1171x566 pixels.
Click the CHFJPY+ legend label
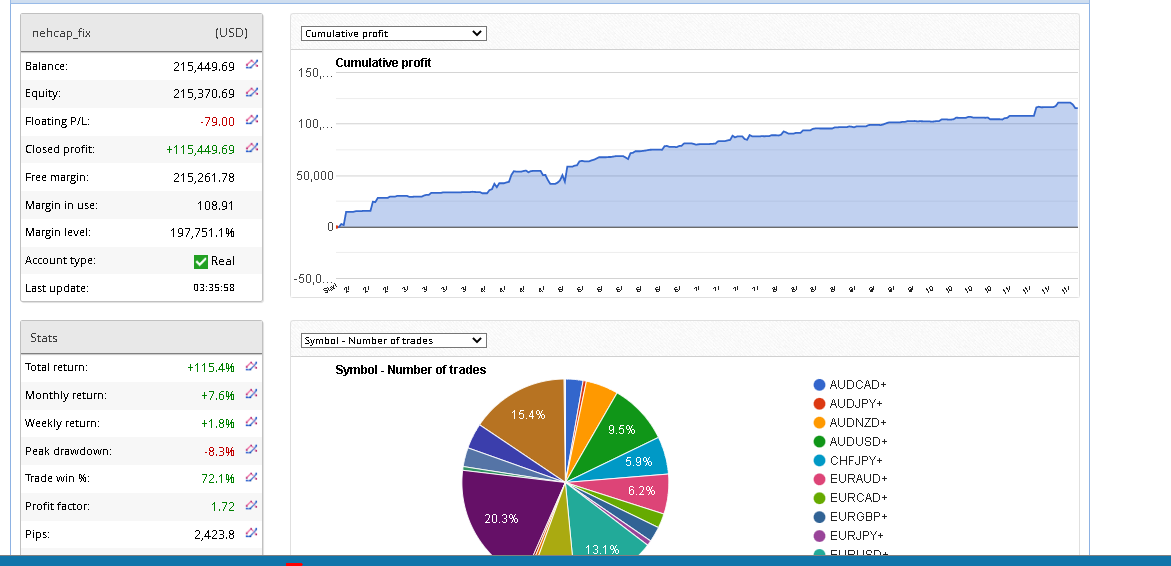pyautogui.click(x=858, y=461)
